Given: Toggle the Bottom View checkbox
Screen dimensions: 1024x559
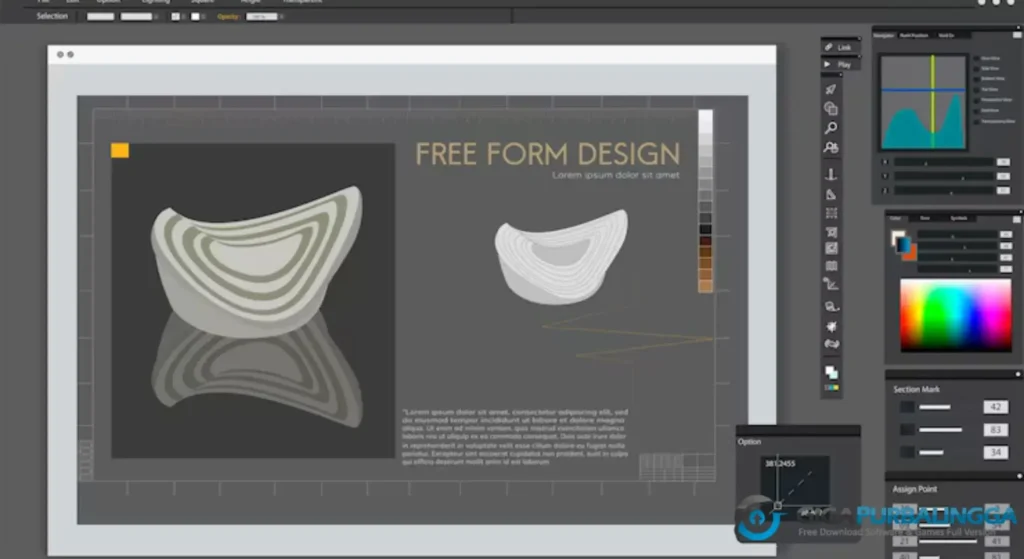Looking at the screenshot, I should coord(976,79).
